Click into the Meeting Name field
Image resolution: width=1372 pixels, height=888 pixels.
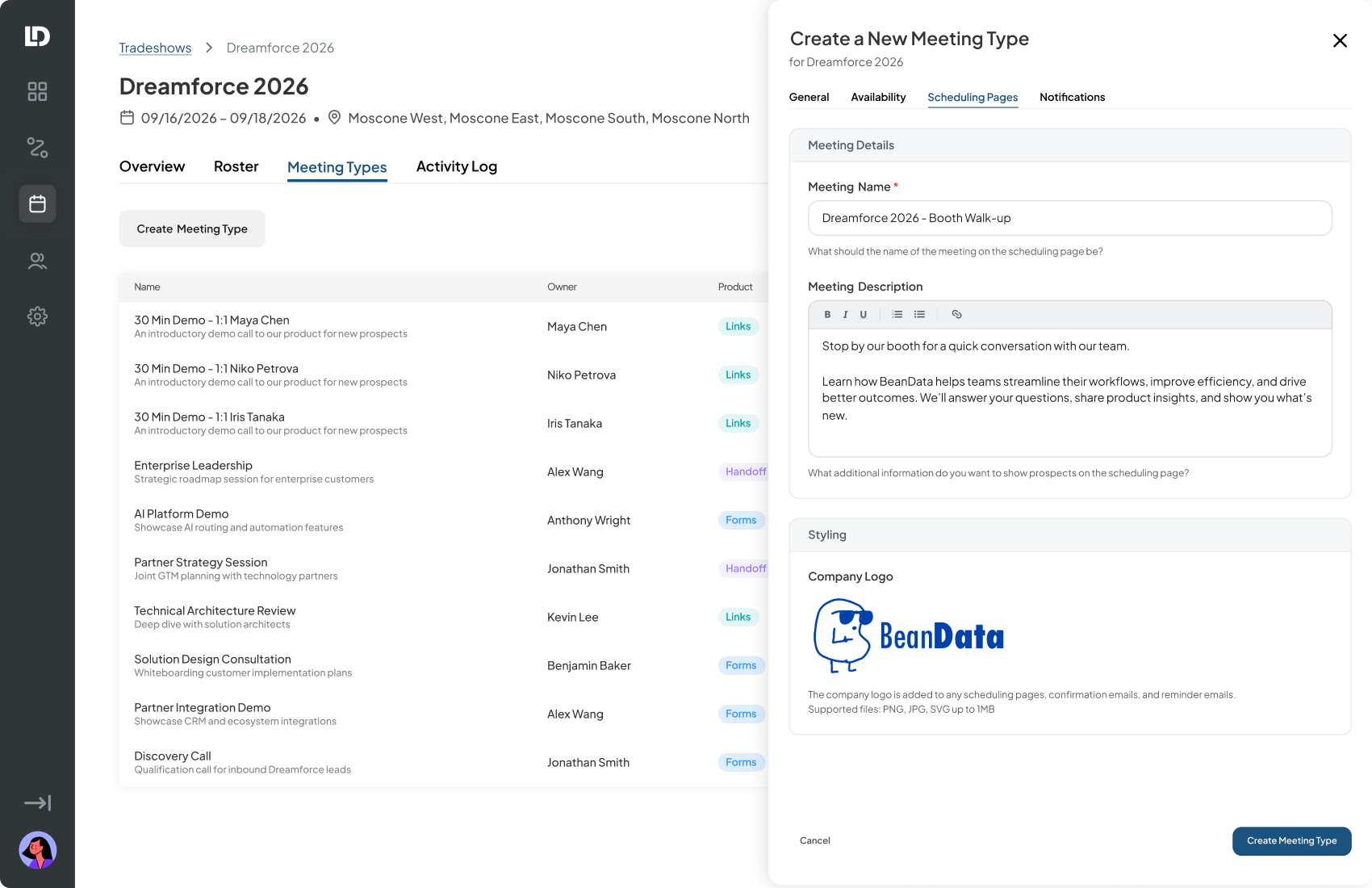pyautogui.click(x=1069, y=218)
